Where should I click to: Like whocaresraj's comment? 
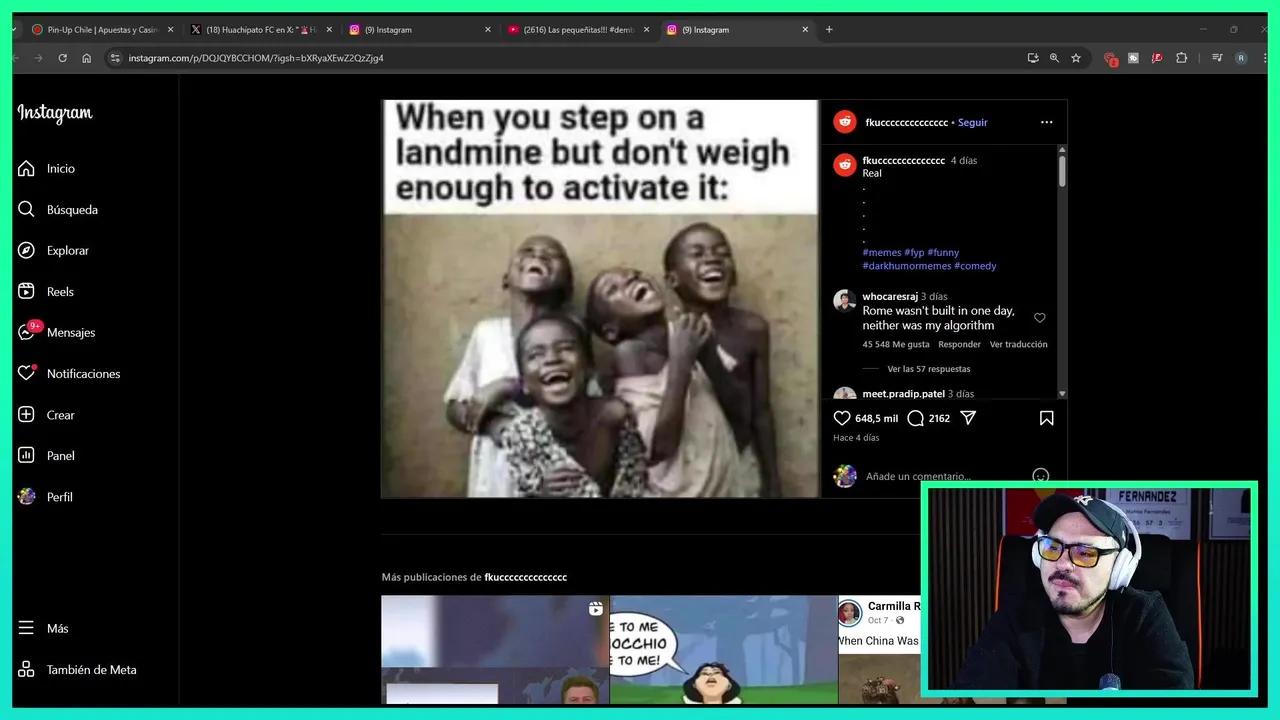tap(1040, 318)
